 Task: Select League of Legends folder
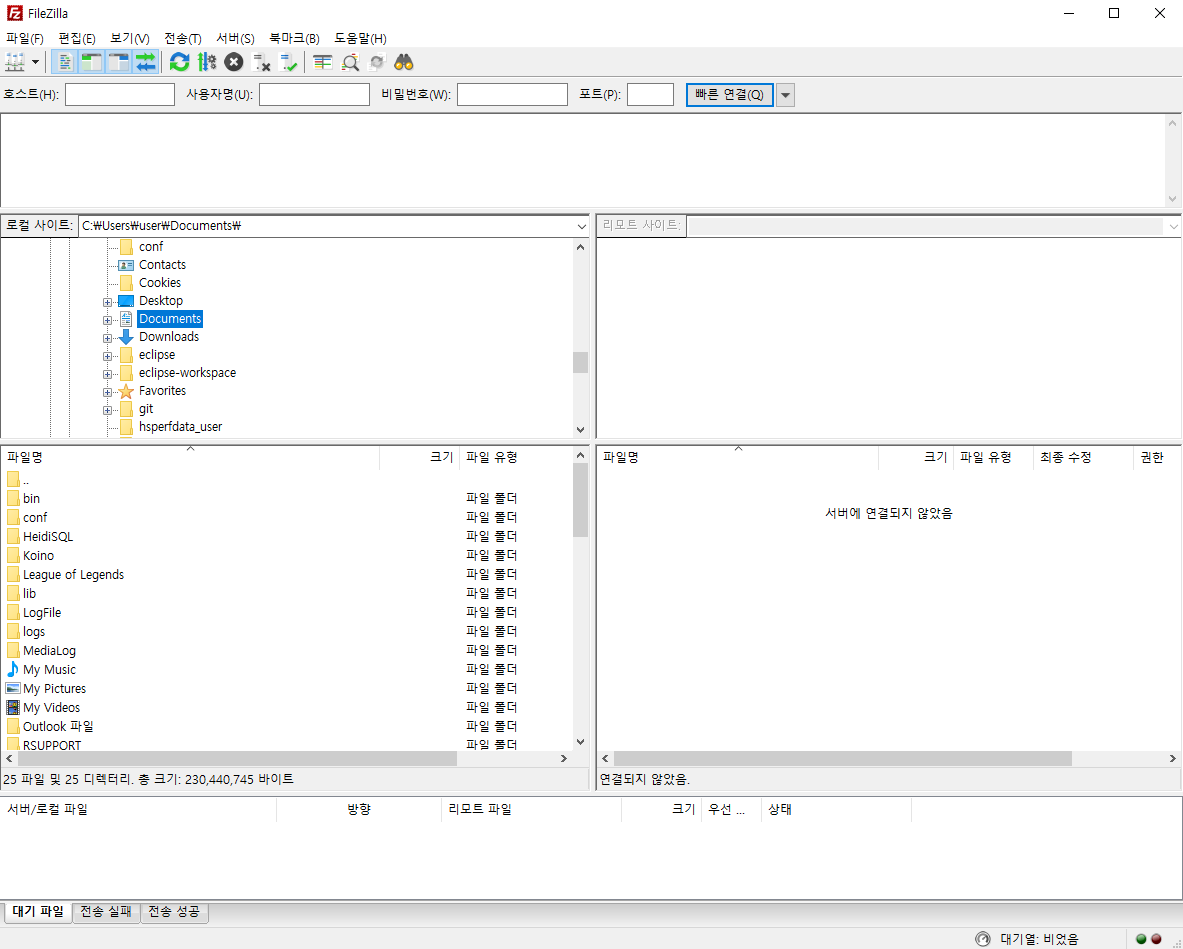73,575
